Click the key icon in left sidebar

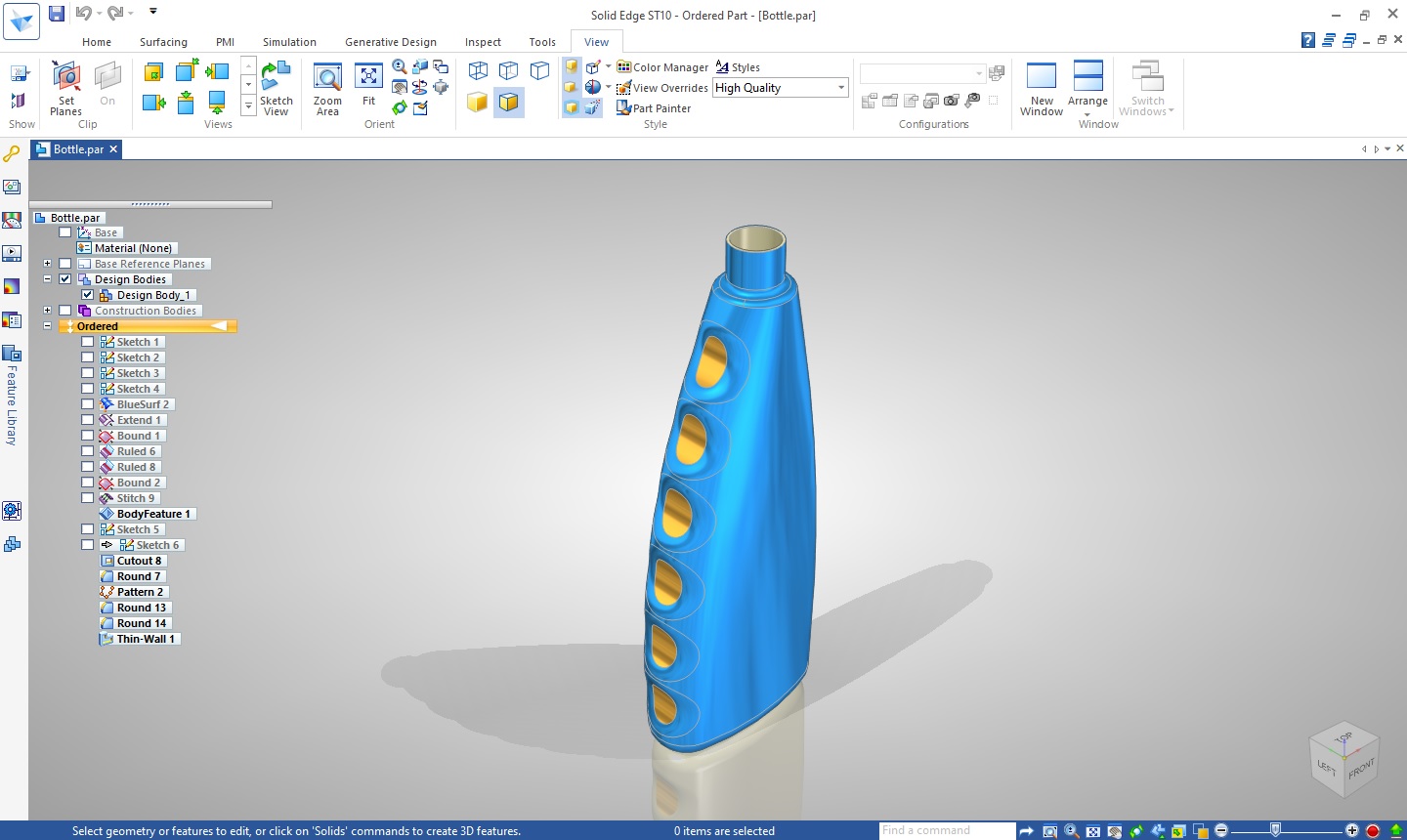click(12, 153)
